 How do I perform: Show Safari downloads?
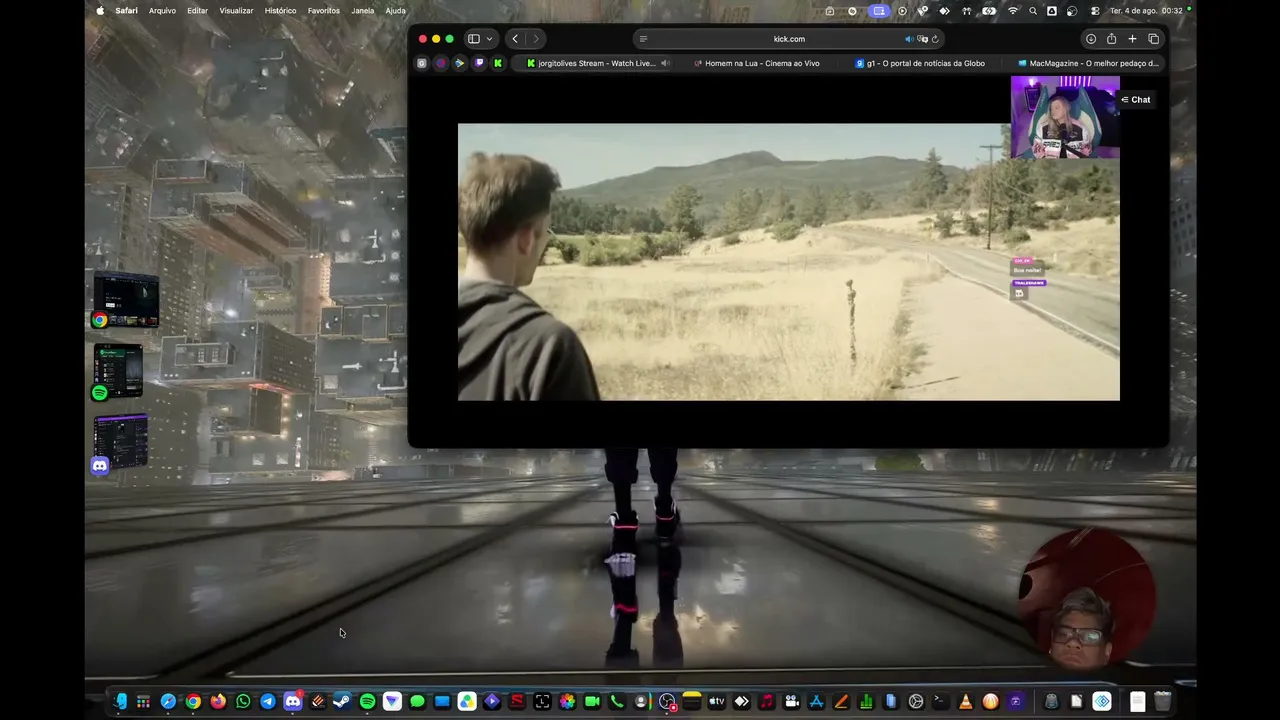click(1091, 39)
